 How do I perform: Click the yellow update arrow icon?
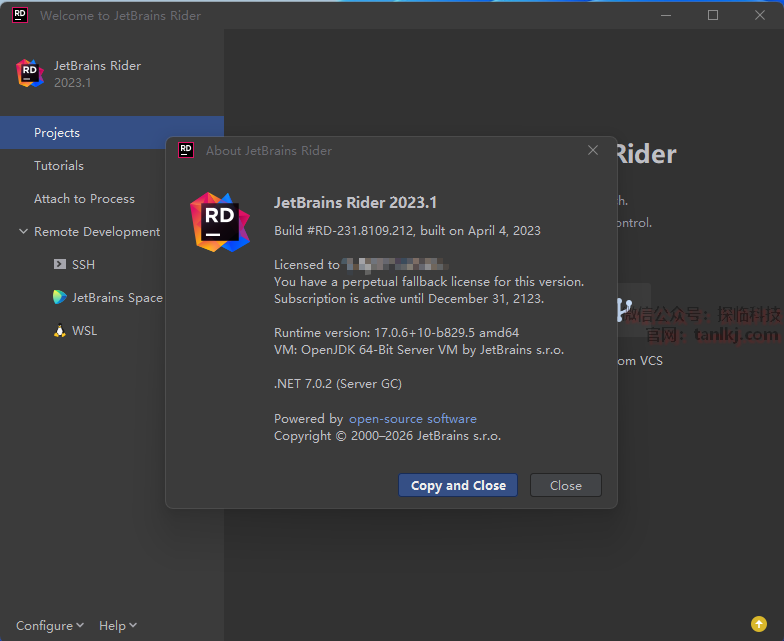click(x=758, y=625)
